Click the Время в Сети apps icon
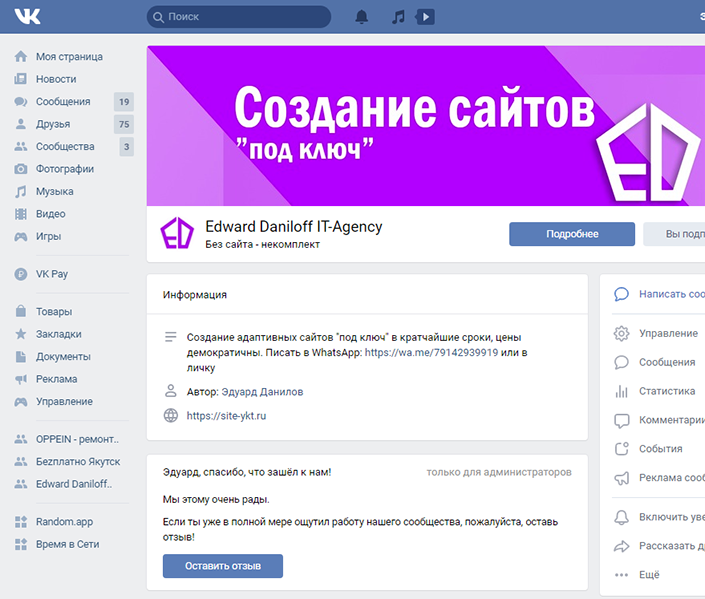705x599 pixels. coord(21,544)
